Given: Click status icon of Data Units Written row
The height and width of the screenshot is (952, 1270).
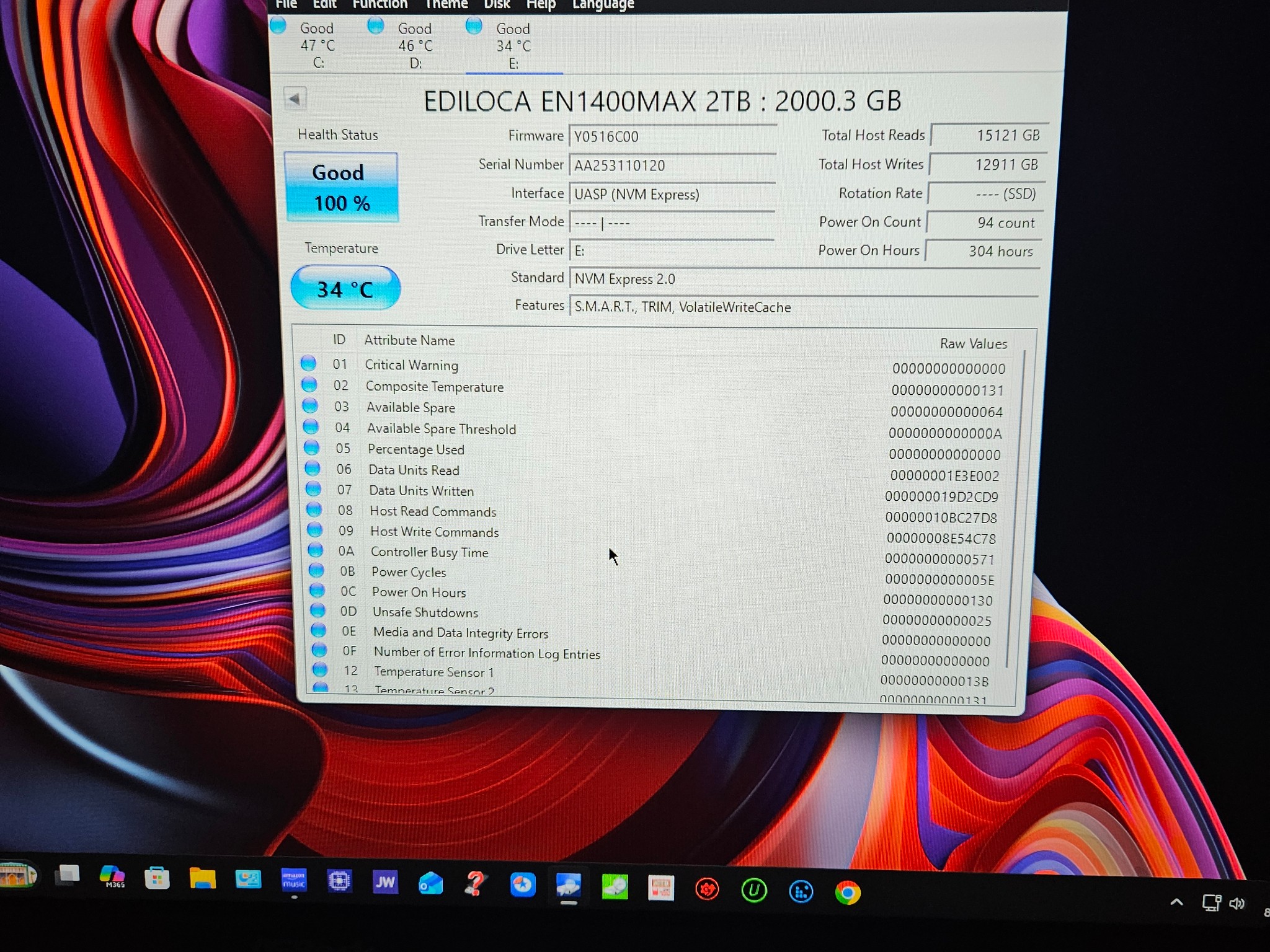Looking at the screenshot, I should tap(313, 489).
